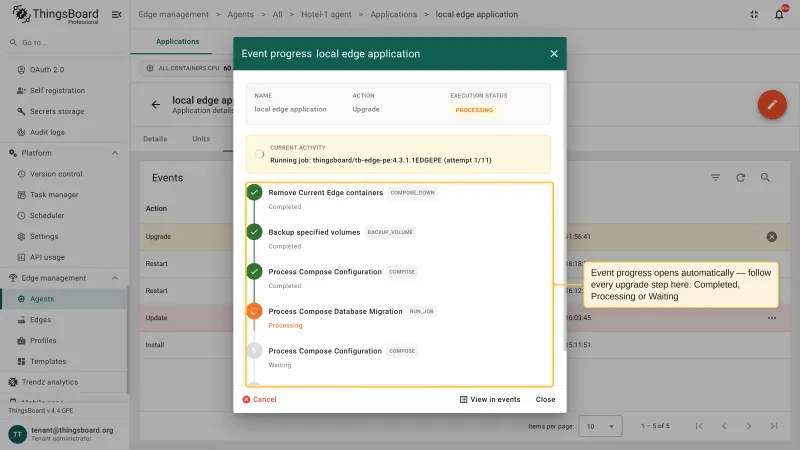This screenshot has width=800, height=450.
Task: Go to Edge management breadcrumb
Action: point(173,14)
